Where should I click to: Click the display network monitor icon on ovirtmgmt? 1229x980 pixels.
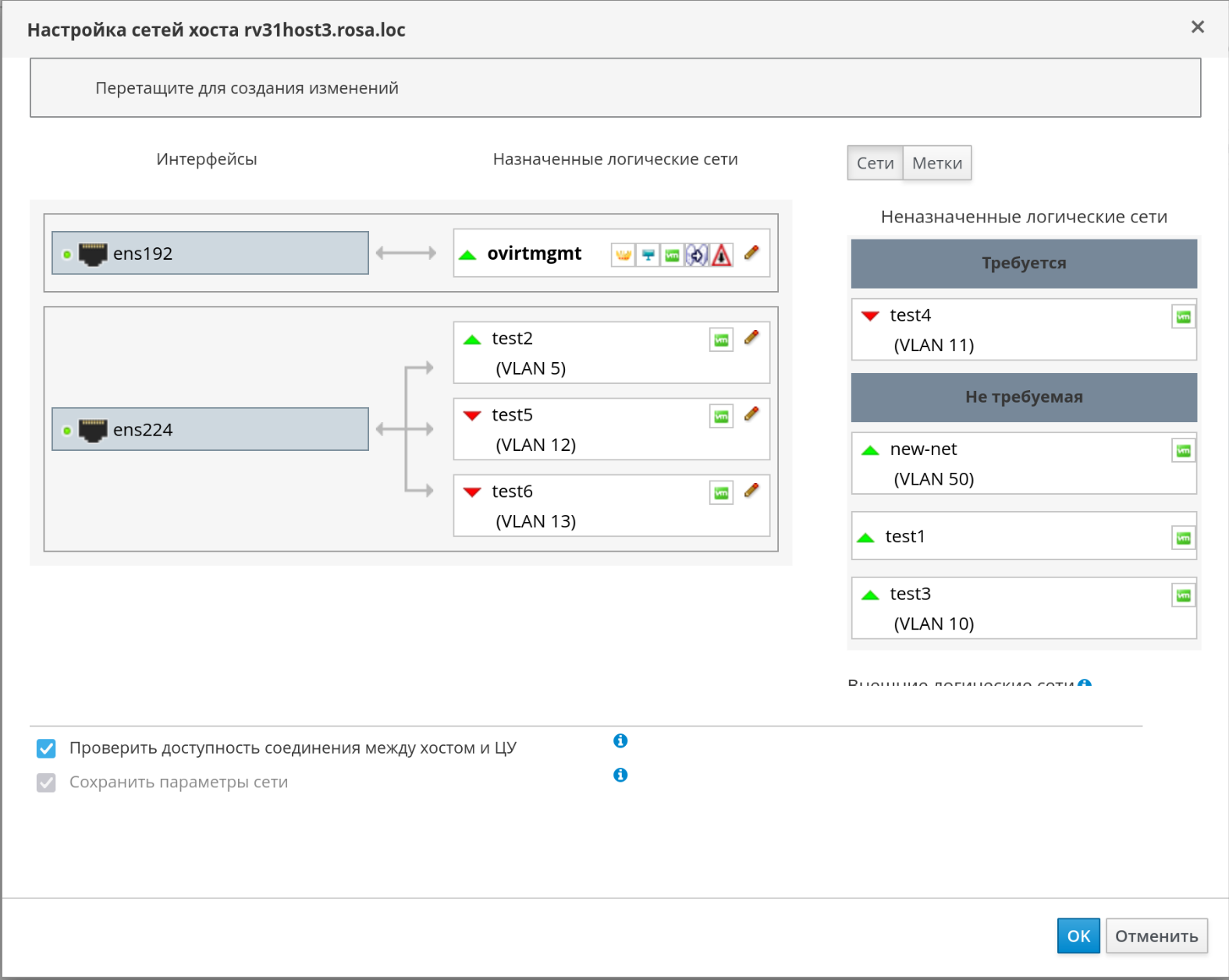tap(648, 255)
